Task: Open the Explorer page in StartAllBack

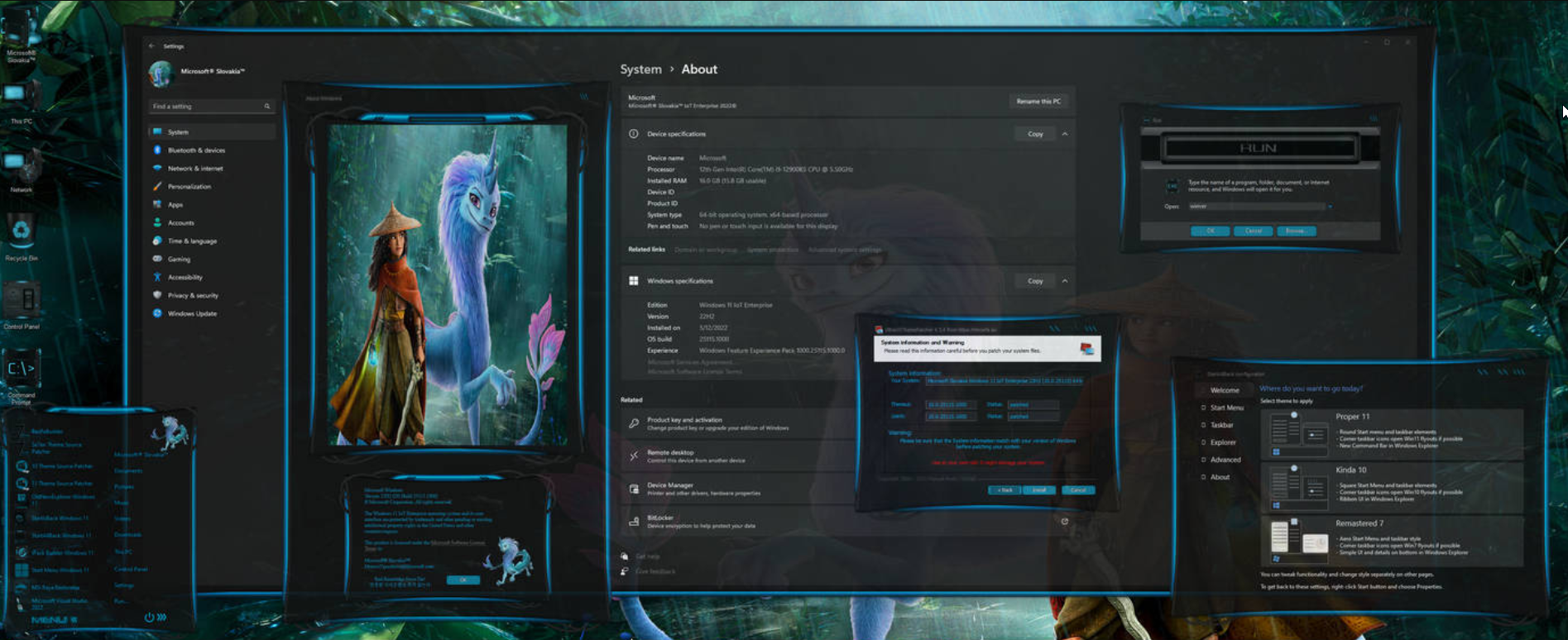Action: pos(1223,442)
